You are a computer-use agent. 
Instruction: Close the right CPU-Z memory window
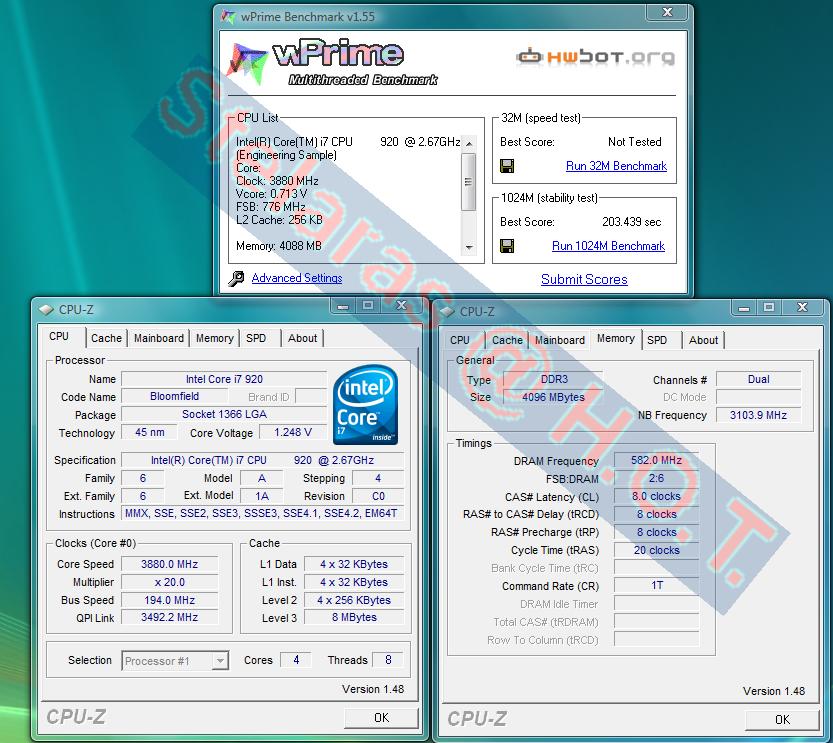click(x=802, y=308)
